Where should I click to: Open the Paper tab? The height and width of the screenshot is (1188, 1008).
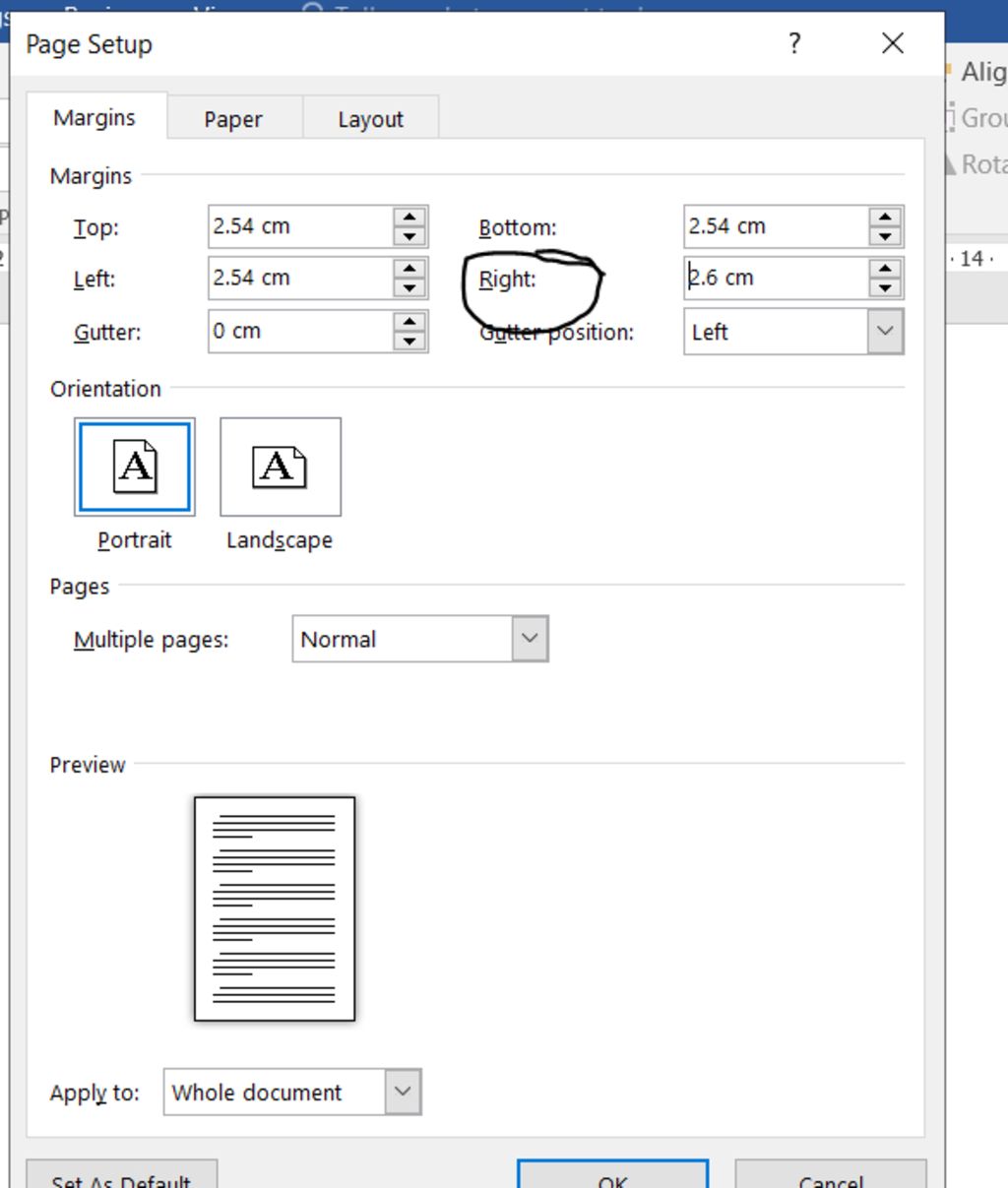tap(233, 119)
